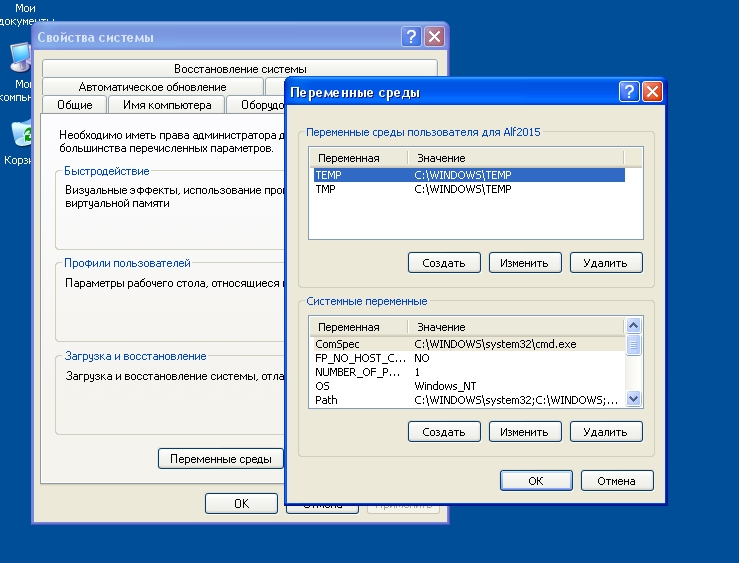The height and width of the screenshot is (563, 739).
Task: Click Изменить under Системные переменные
Action: pyautogui.click(x=525, y=432)
